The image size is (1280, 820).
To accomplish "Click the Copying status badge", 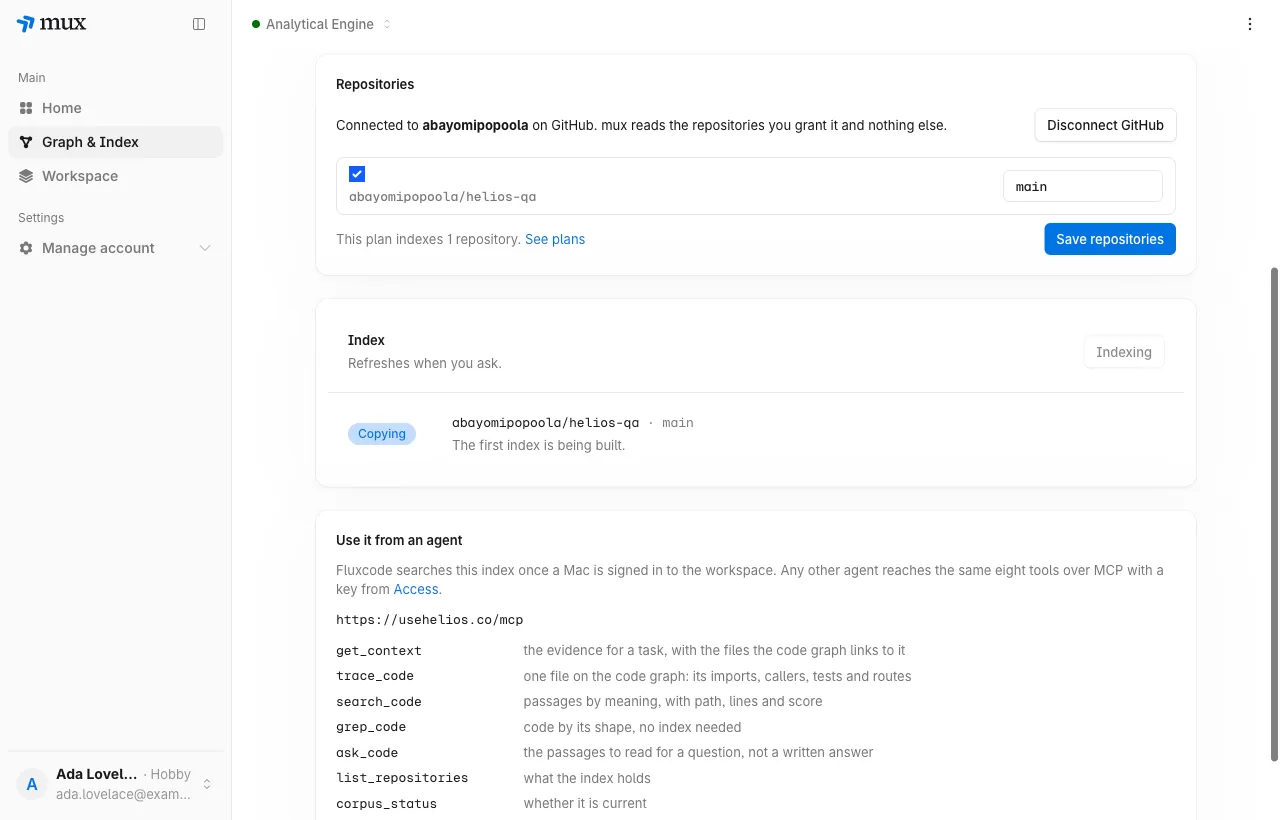I will [x=382, y=434].
